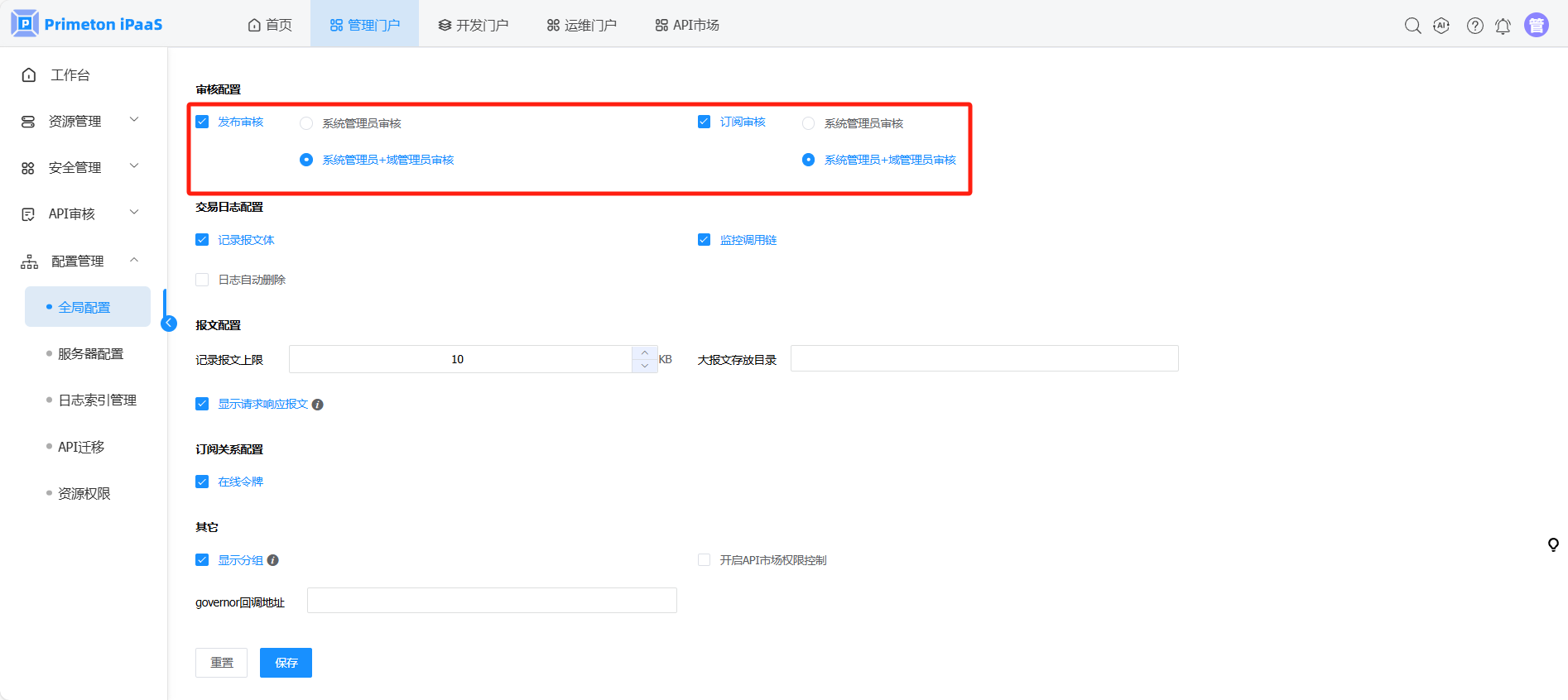Open the help question mark icon

pos(1474,26)
